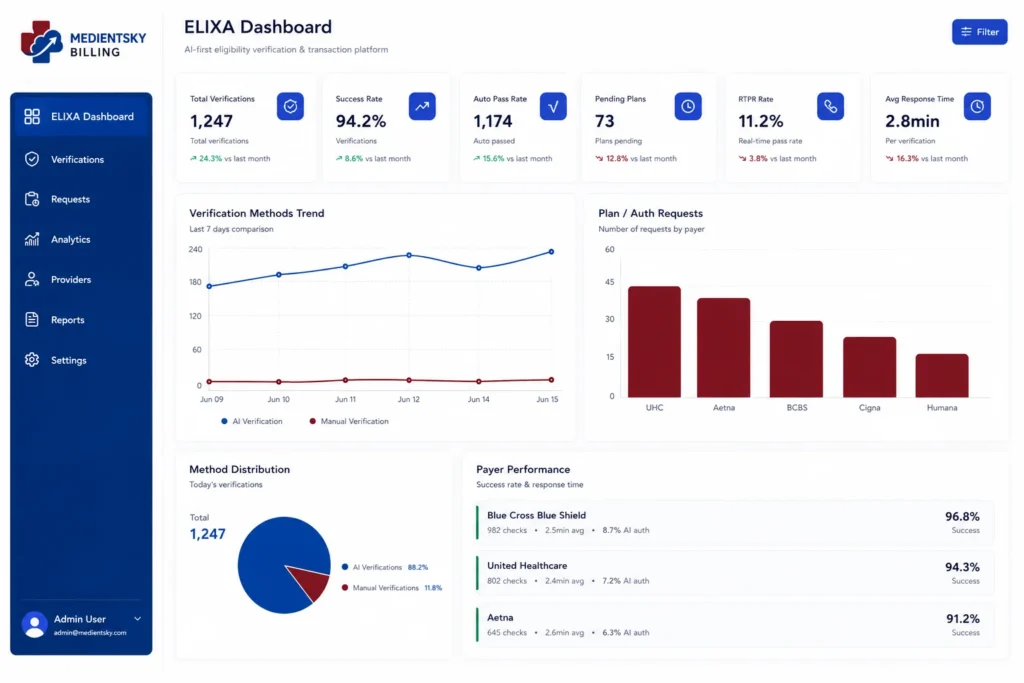Screen dimensions: 1024x683
Task: Click the Payer Performance heading
Action: coord(523,469)
